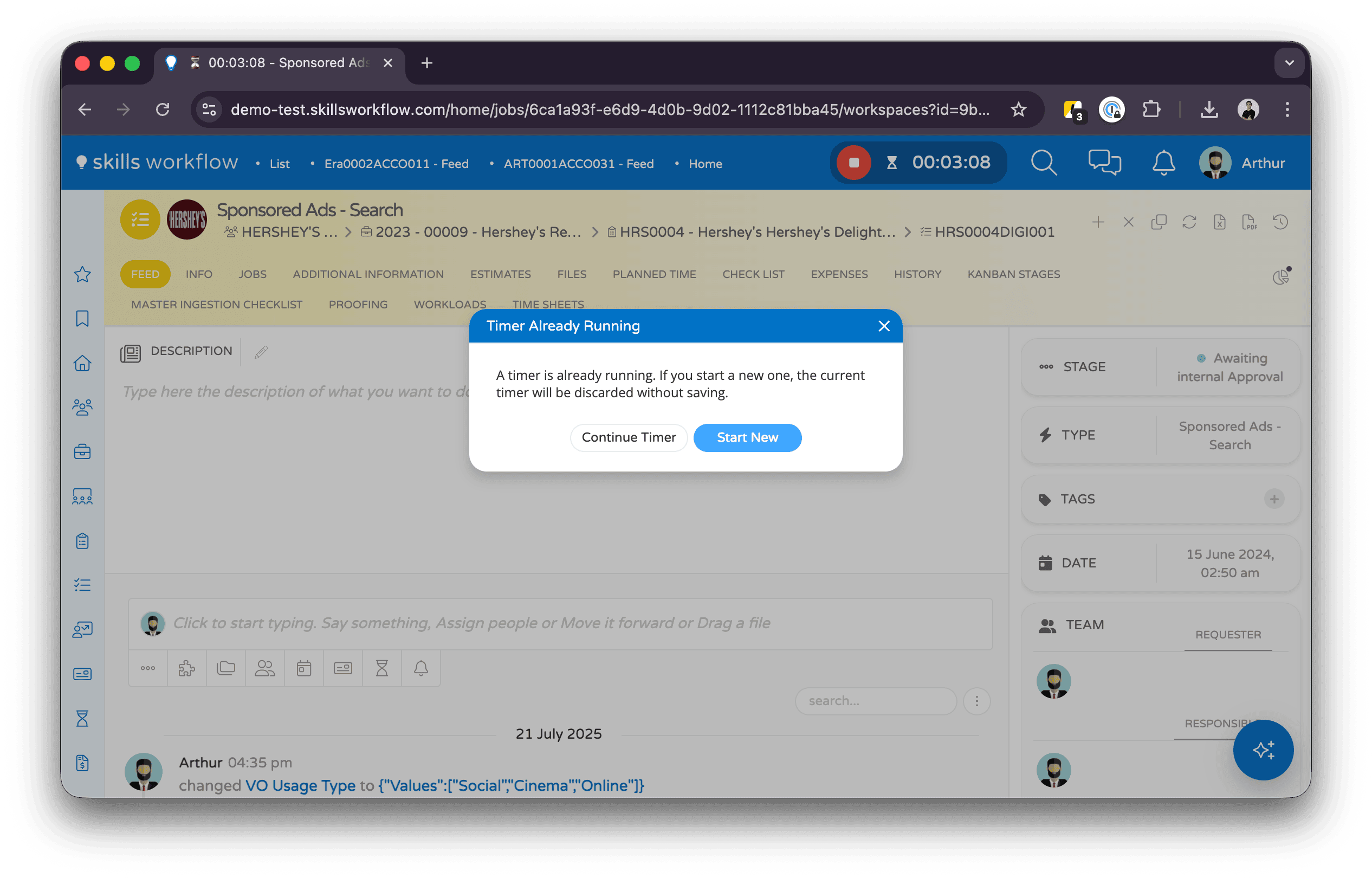Viewport: 1372px width, 878px height.
Task: Open the hourglass time icon in sidebar
Action: 82,718
